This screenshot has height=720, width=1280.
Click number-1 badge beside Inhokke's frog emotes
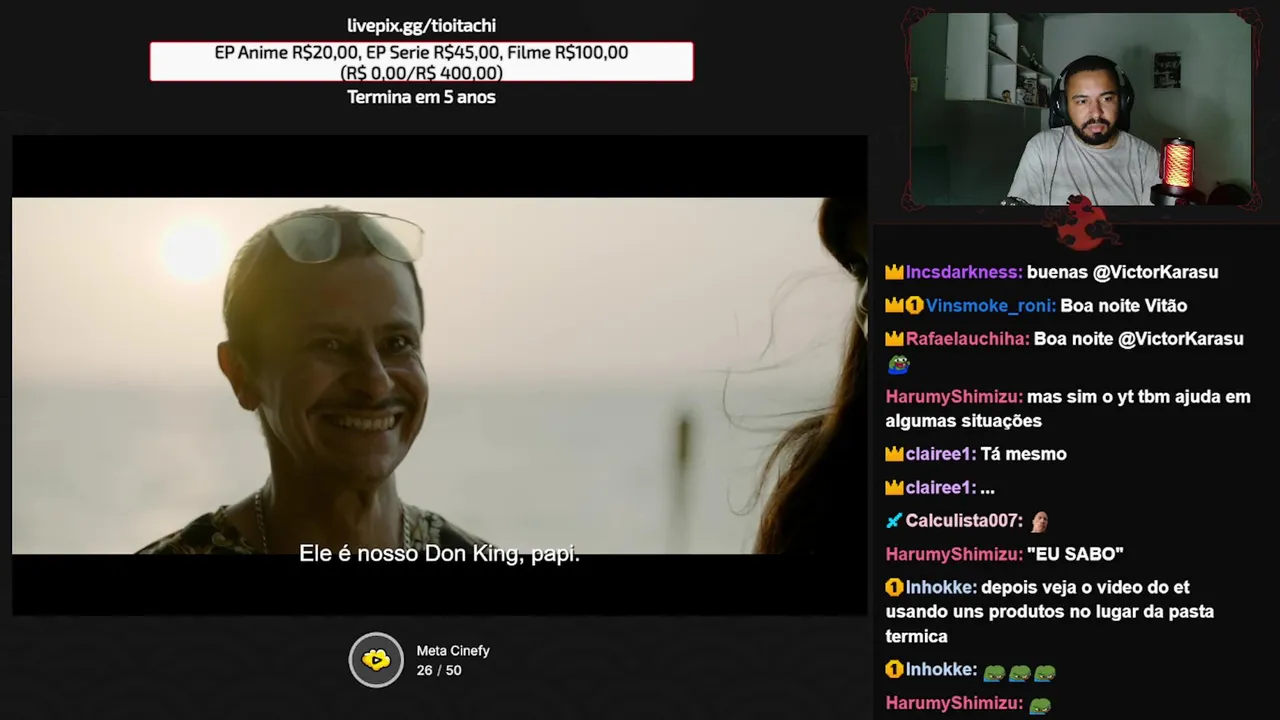894,670
